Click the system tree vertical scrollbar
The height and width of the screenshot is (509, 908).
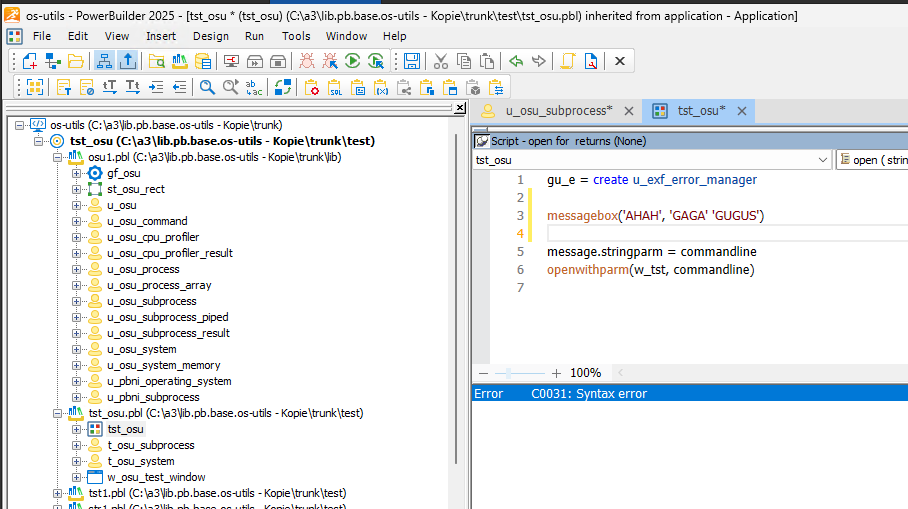click(456, 298)
